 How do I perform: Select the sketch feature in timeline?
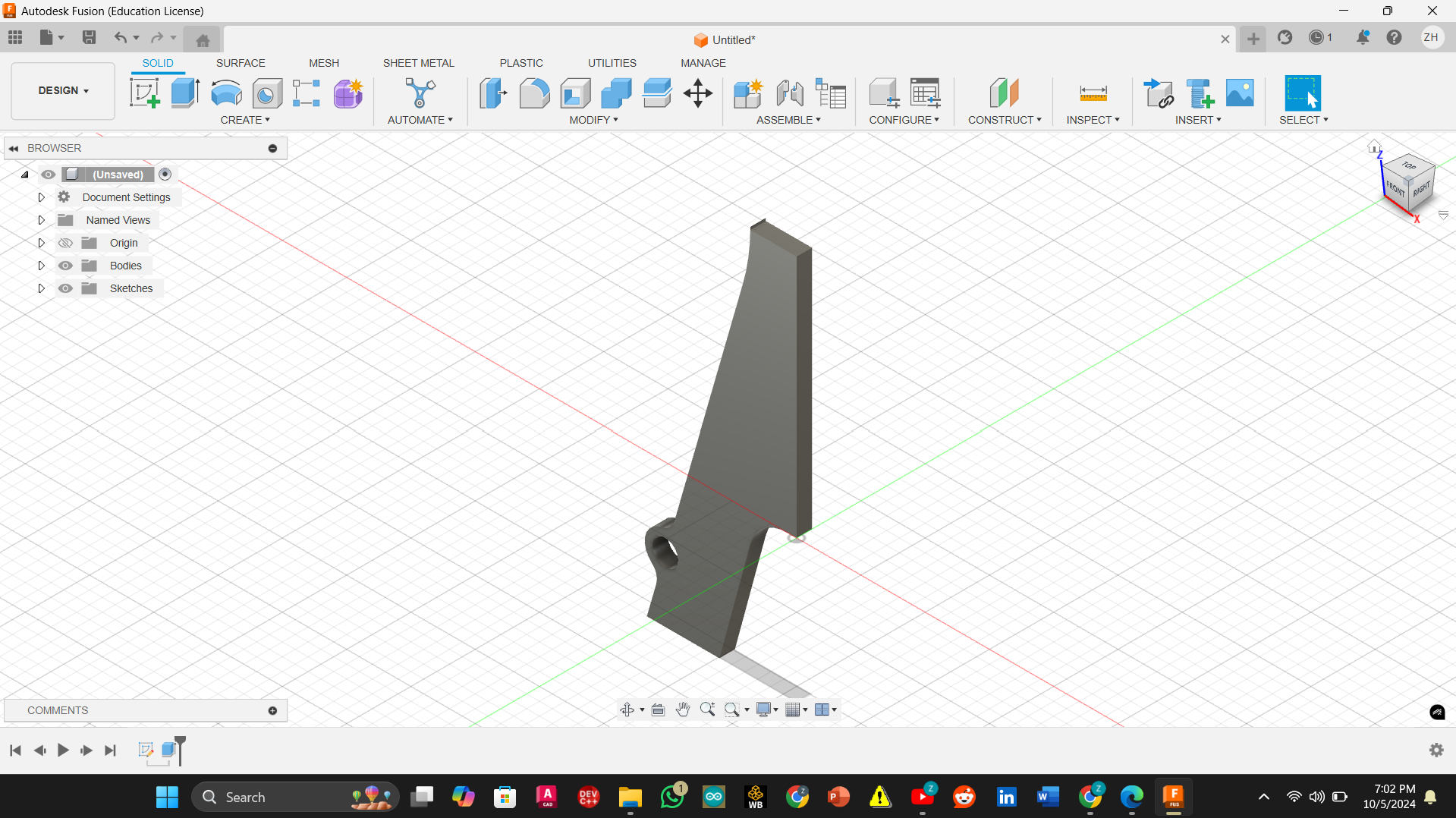pyautogui.click(x=146, y=750)
